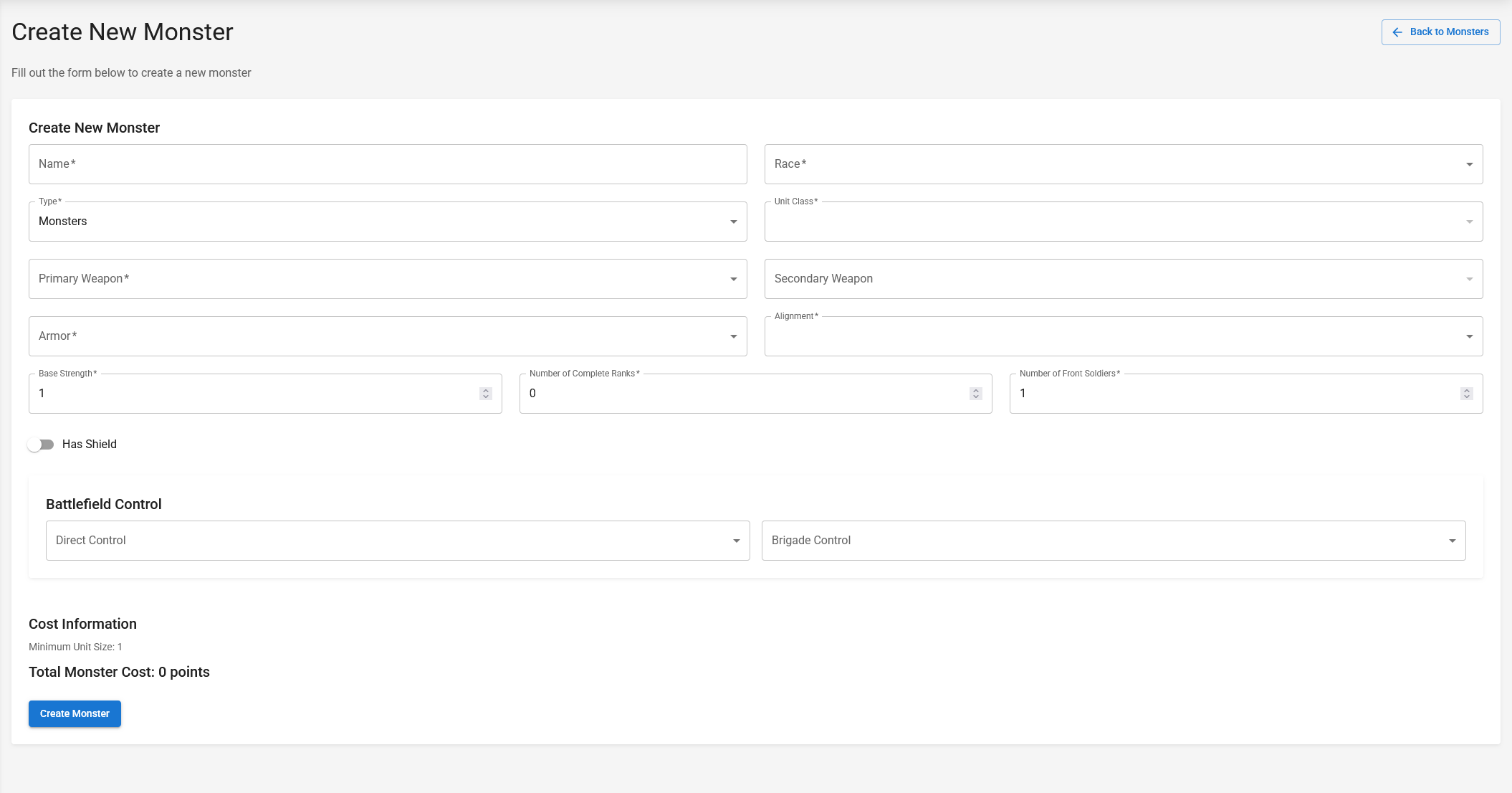Focus the Name text field
The height and width of the screenshot is (793, 1512).
(x=387, y=164)
